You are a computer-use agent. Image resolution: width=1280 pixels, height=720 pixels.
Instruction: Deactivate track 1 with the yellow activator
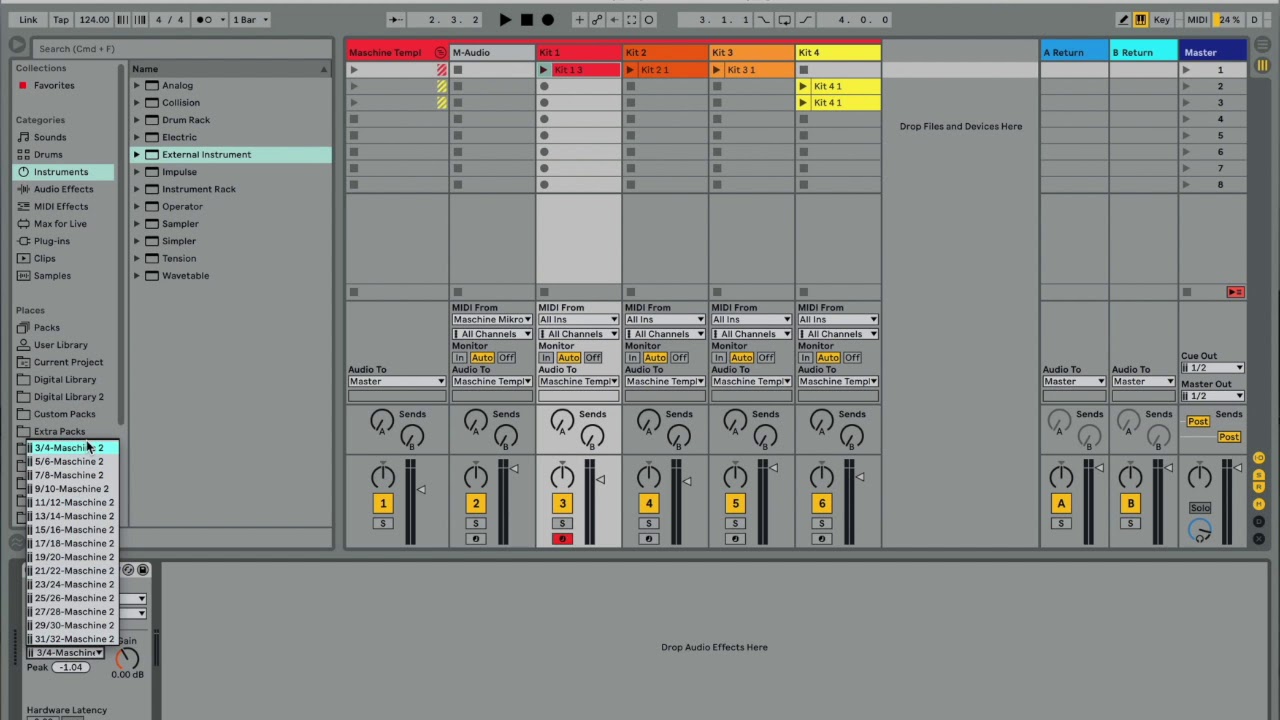[382, 503]
